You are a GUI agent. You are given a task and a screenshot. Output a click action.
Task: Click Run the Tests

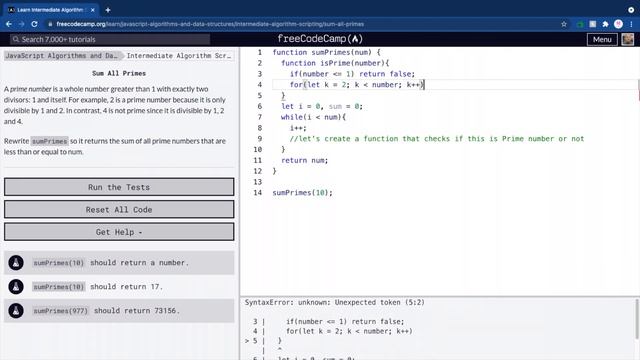(x=119, y=187)
